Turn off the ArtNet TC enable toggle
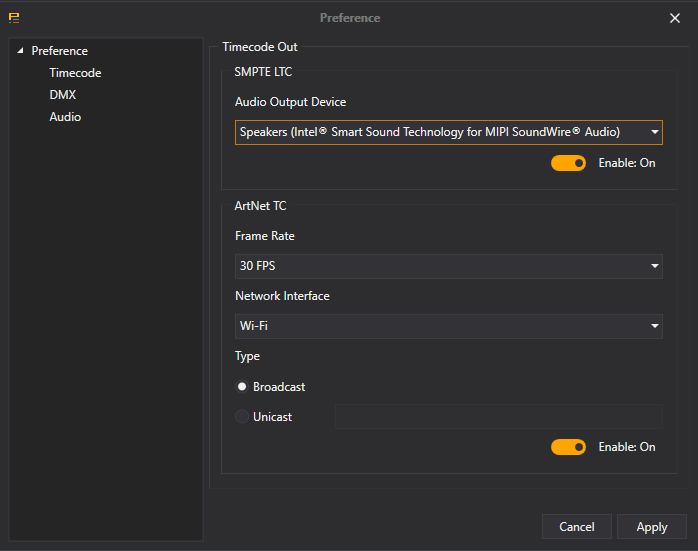 tap(568, 447)
